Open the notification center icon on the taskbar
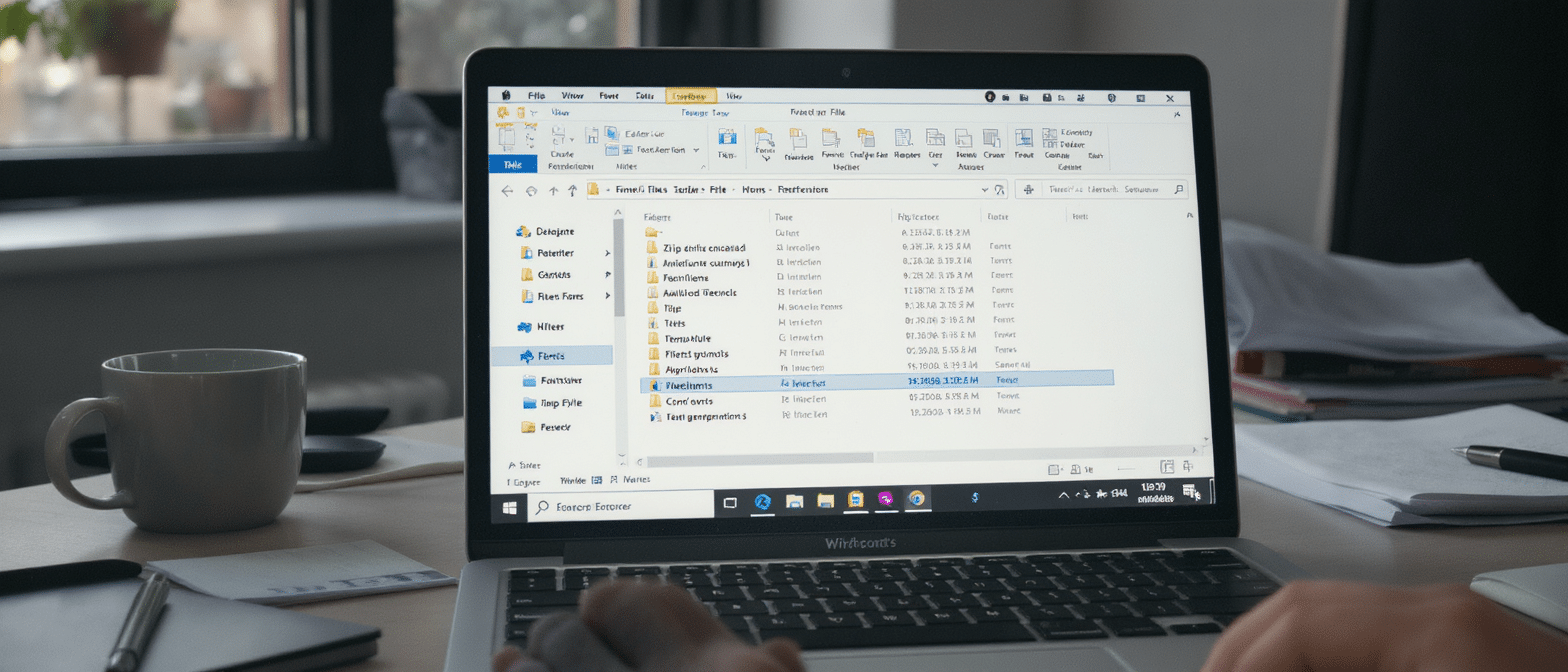The image size is (1568, 672). point(1190,491)
